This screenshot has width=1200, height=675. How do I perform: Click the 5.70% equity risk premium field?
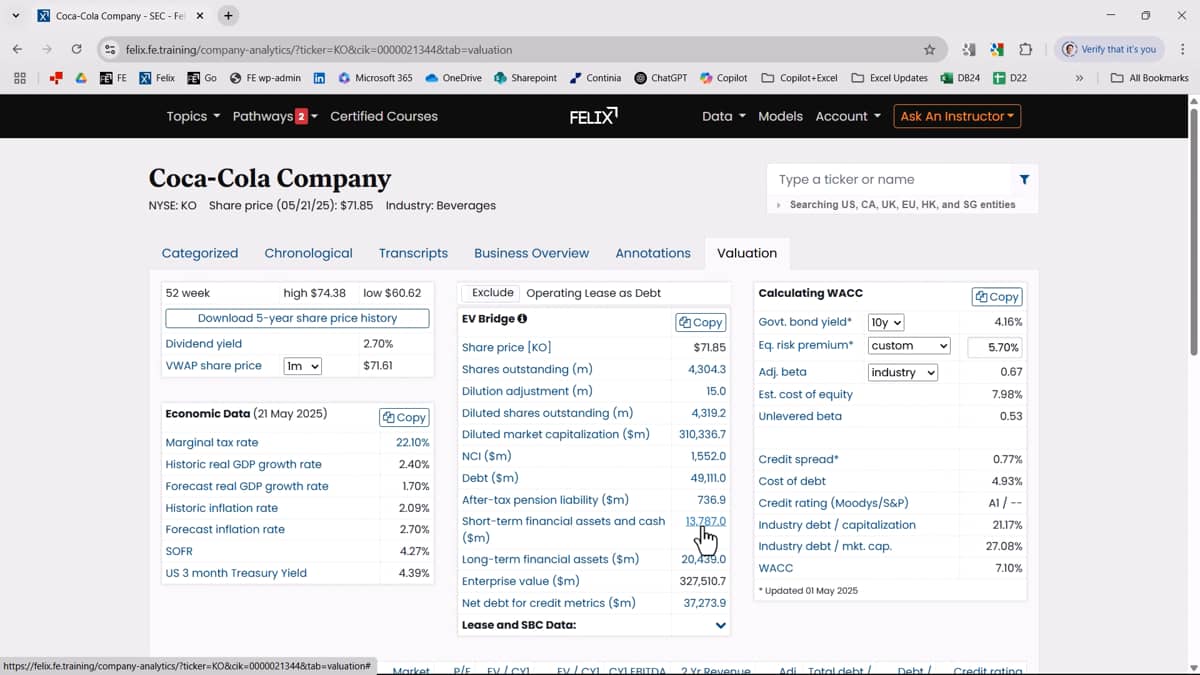pos(994,347)
